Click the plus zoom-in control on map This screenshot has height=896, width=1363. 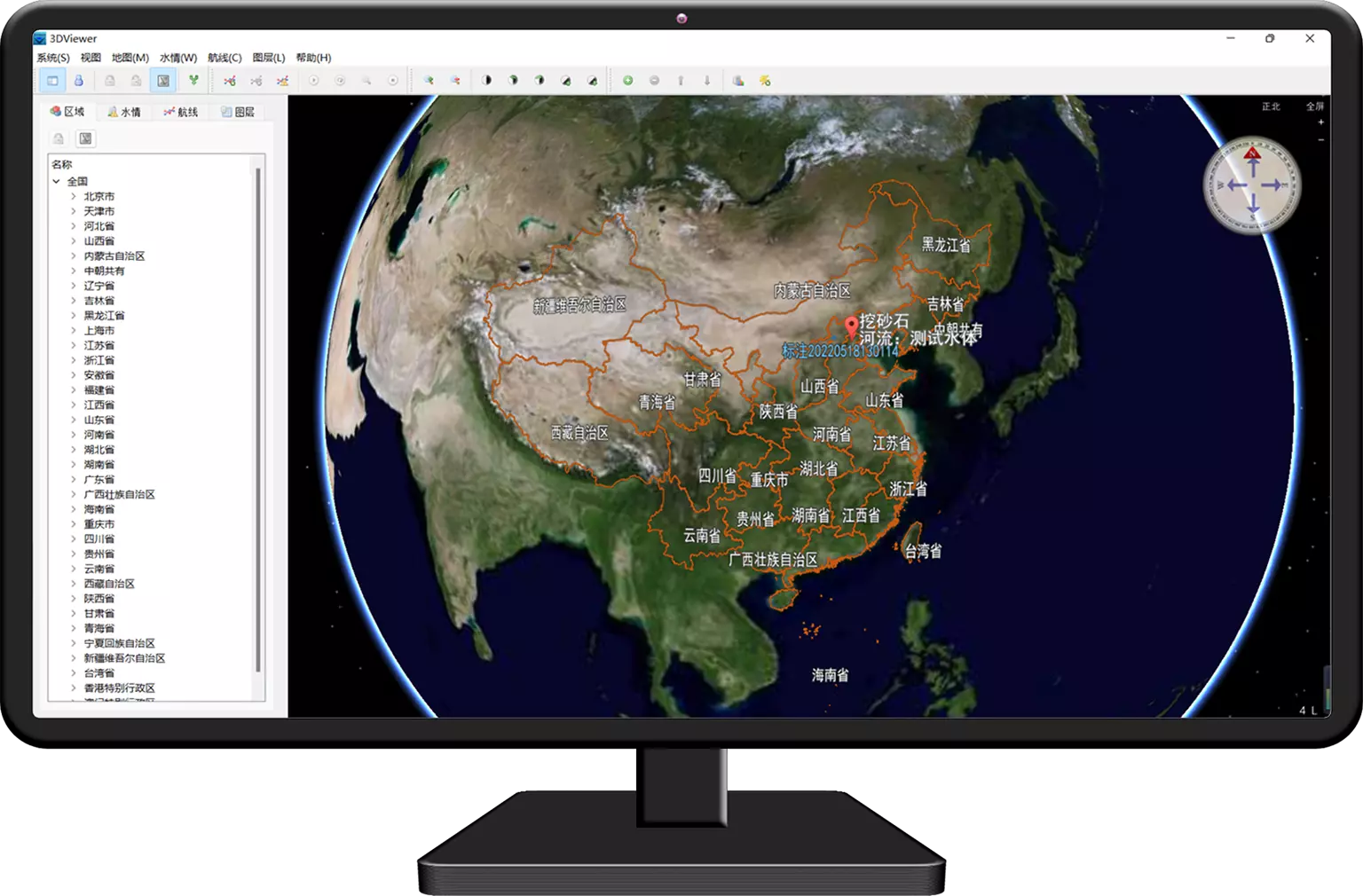1320,122
